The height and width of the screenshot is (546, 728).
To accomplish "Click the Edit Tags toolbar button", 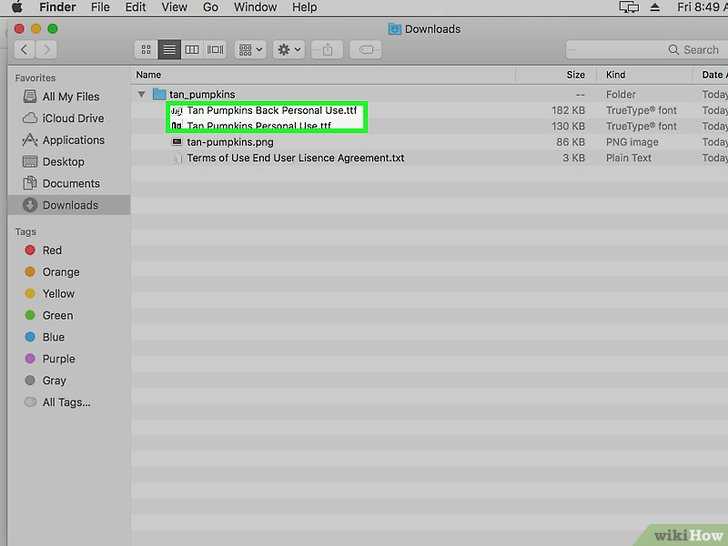I will click(x=366, y=49).
